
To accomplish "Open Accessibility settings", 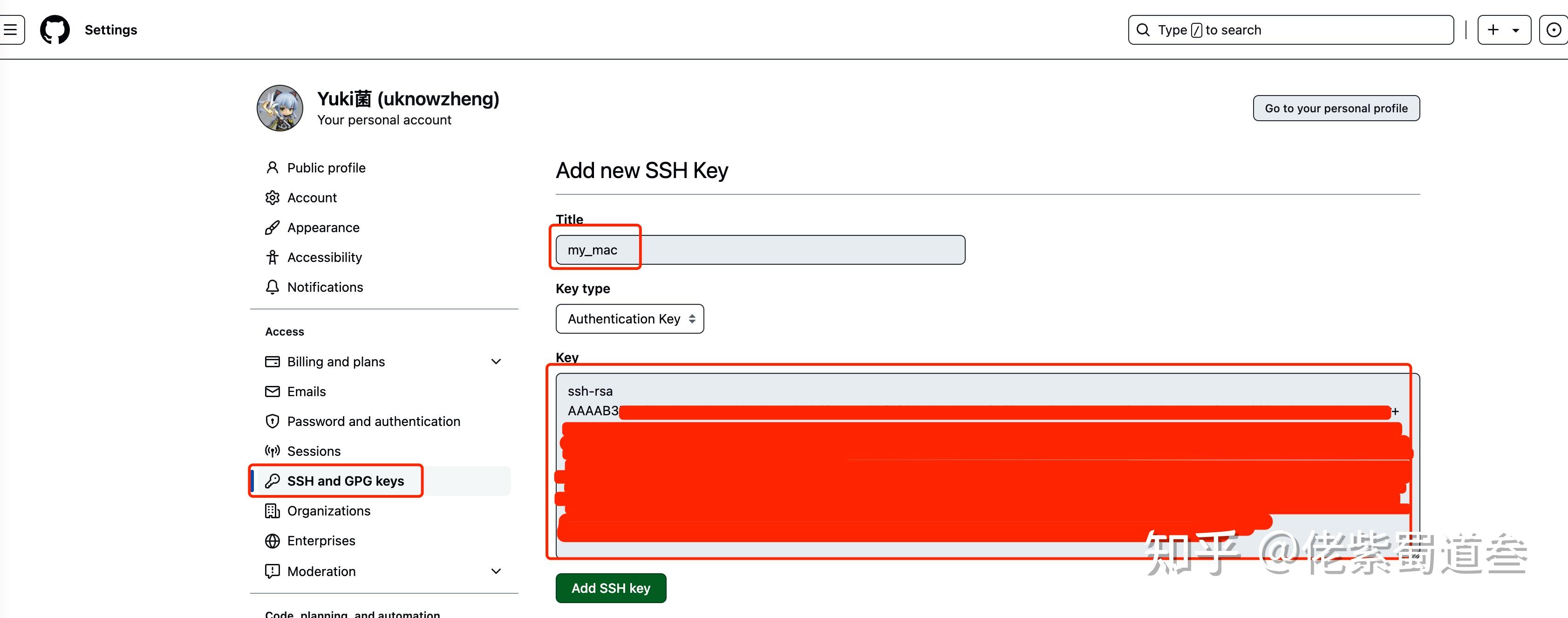I will (x=324, y=258).
